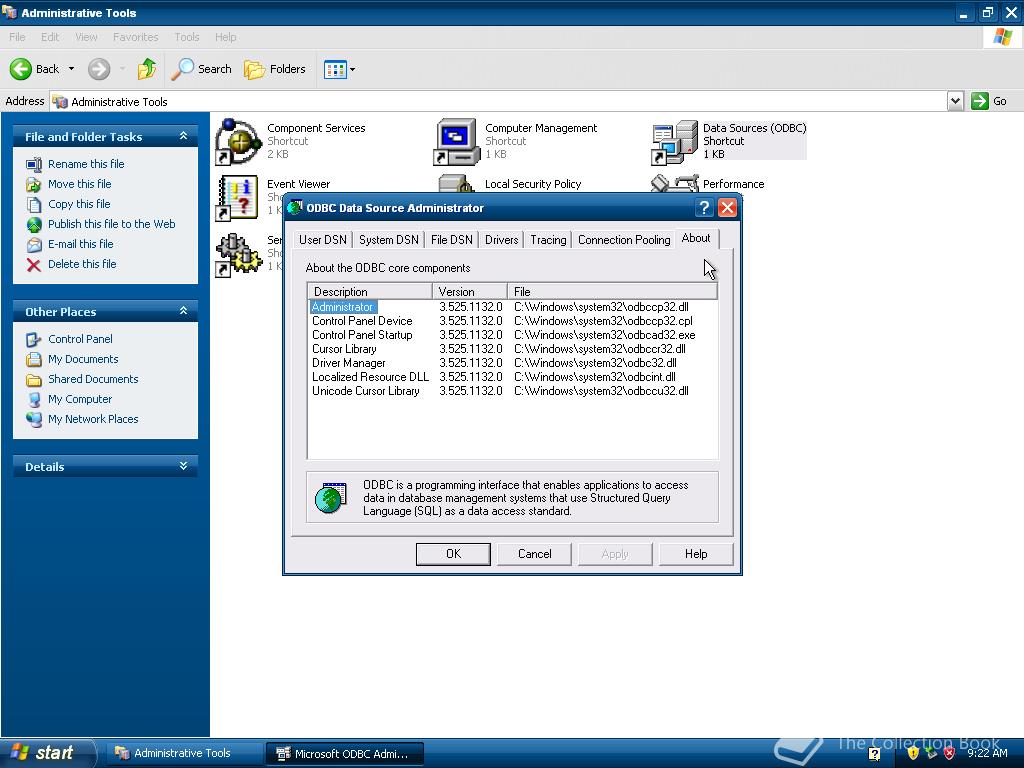
Task: Open the File menu
Action: pos(18,37)
